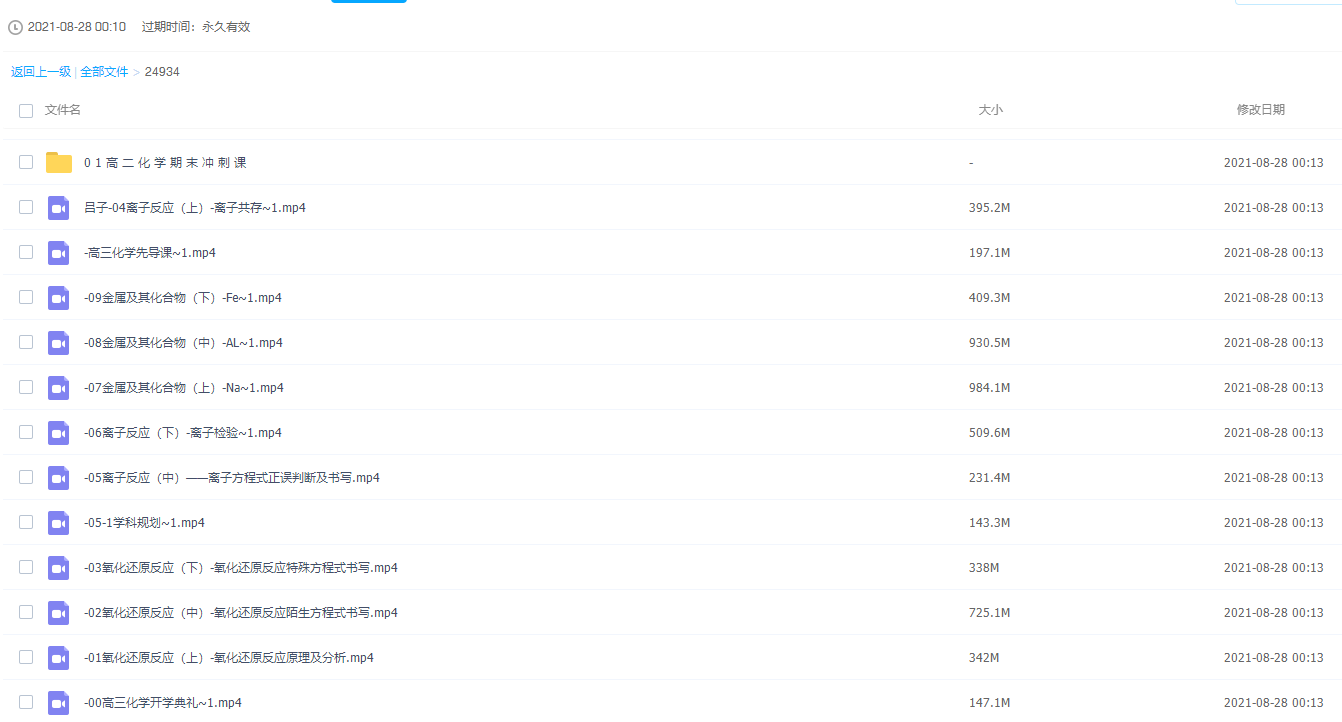The width and height of the screenshot is (1342, 722).
Task: Sort files by the 大小 column header
Action: coord(990,110)
